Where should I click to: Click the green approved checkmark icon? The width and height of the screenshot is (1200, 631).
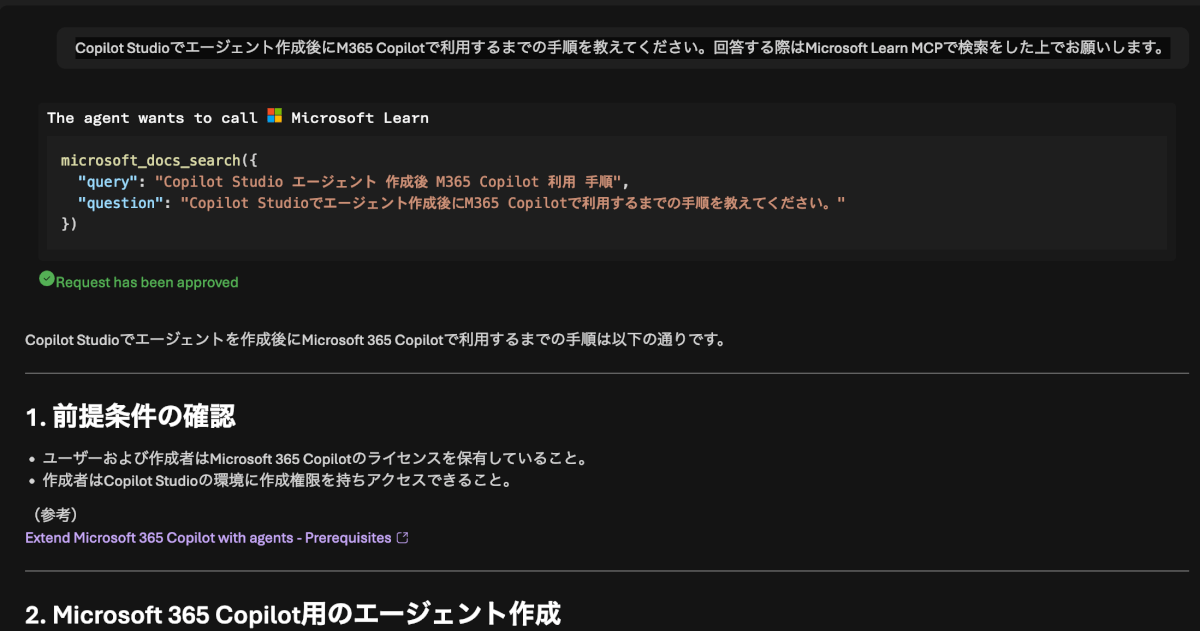point(46,279)
